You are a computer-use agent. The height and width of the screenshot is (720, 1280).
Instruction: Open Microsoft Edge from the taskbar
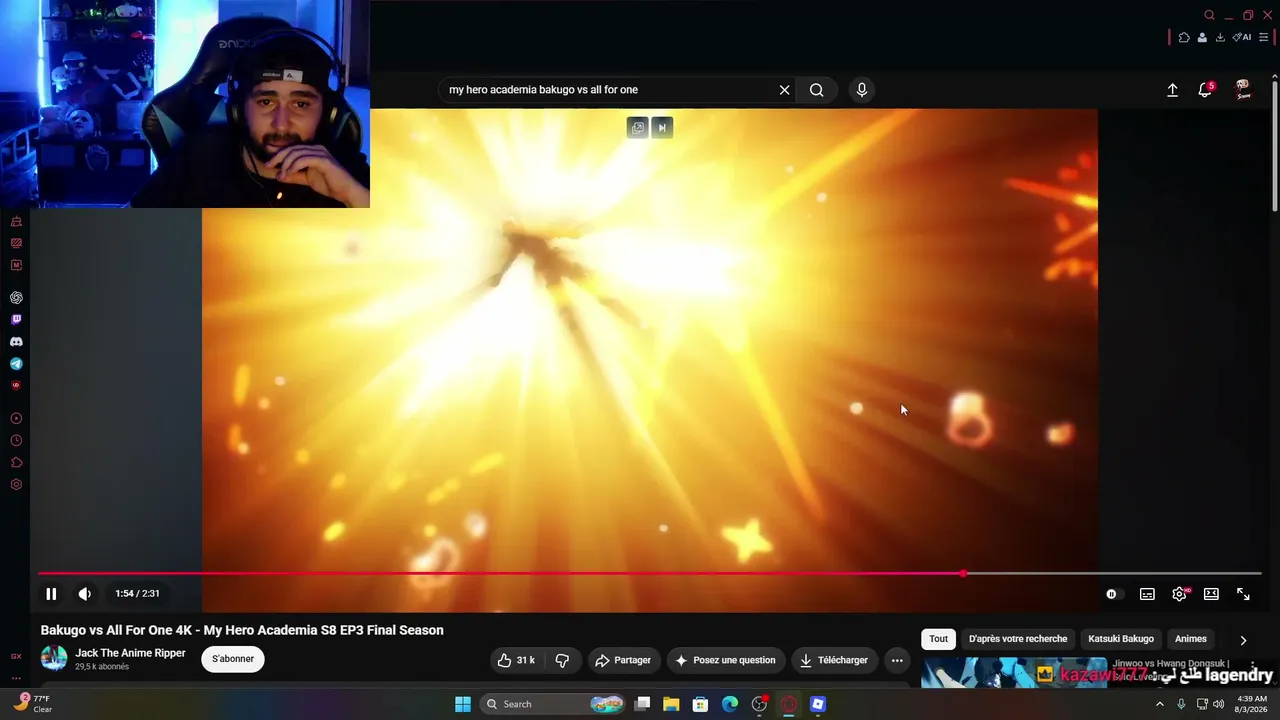click(x=730, y=704)
